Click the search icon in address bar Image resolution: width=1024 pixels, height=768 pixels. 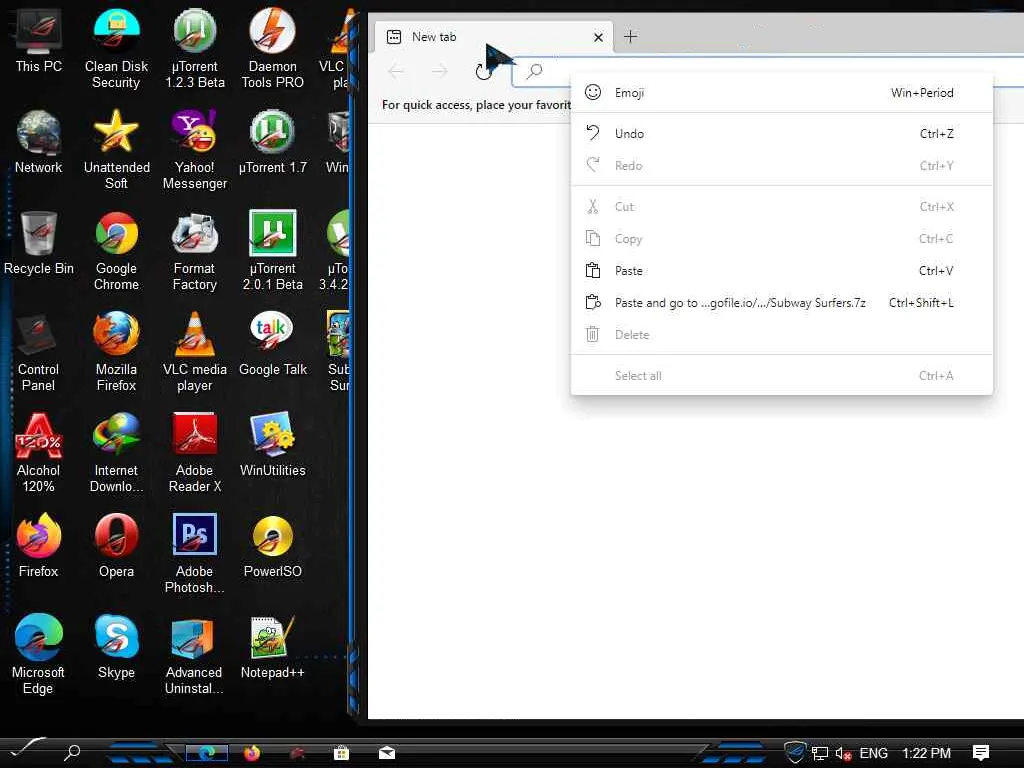534,71
